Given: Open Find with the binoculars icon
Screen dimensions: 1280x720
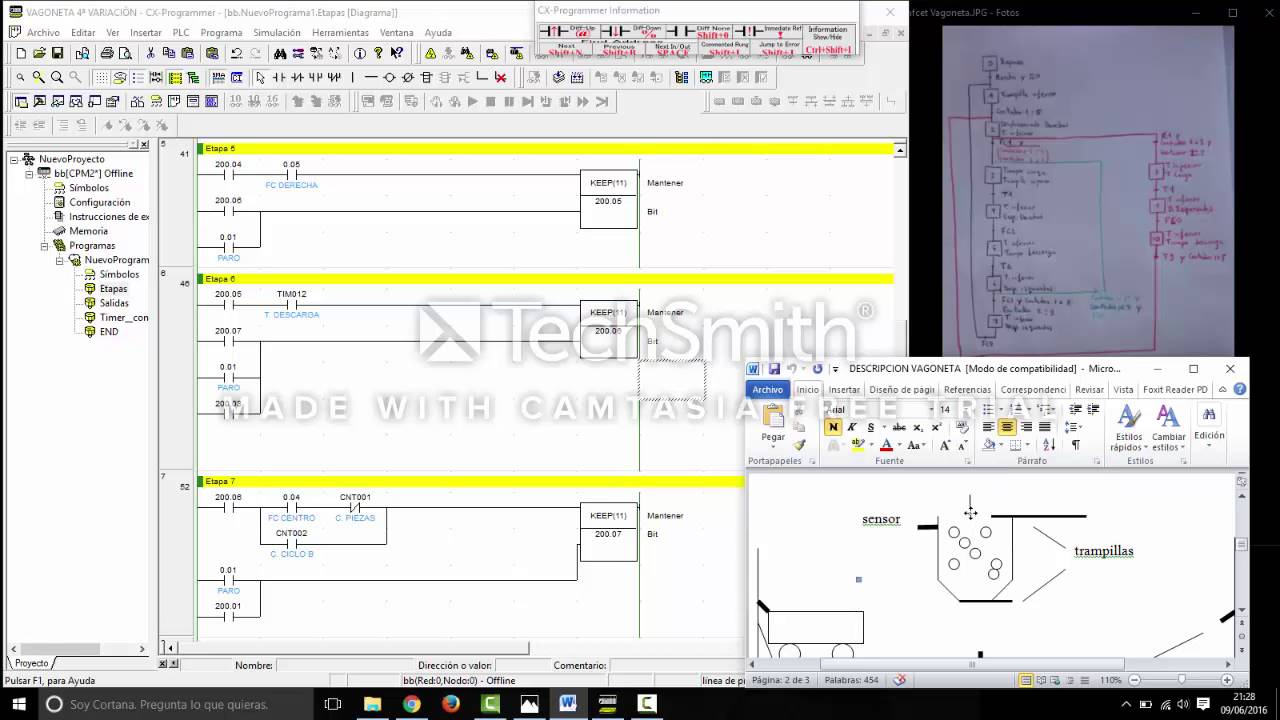Looking at the screenshot, I should pyautogui.click(x=280, y=53).
